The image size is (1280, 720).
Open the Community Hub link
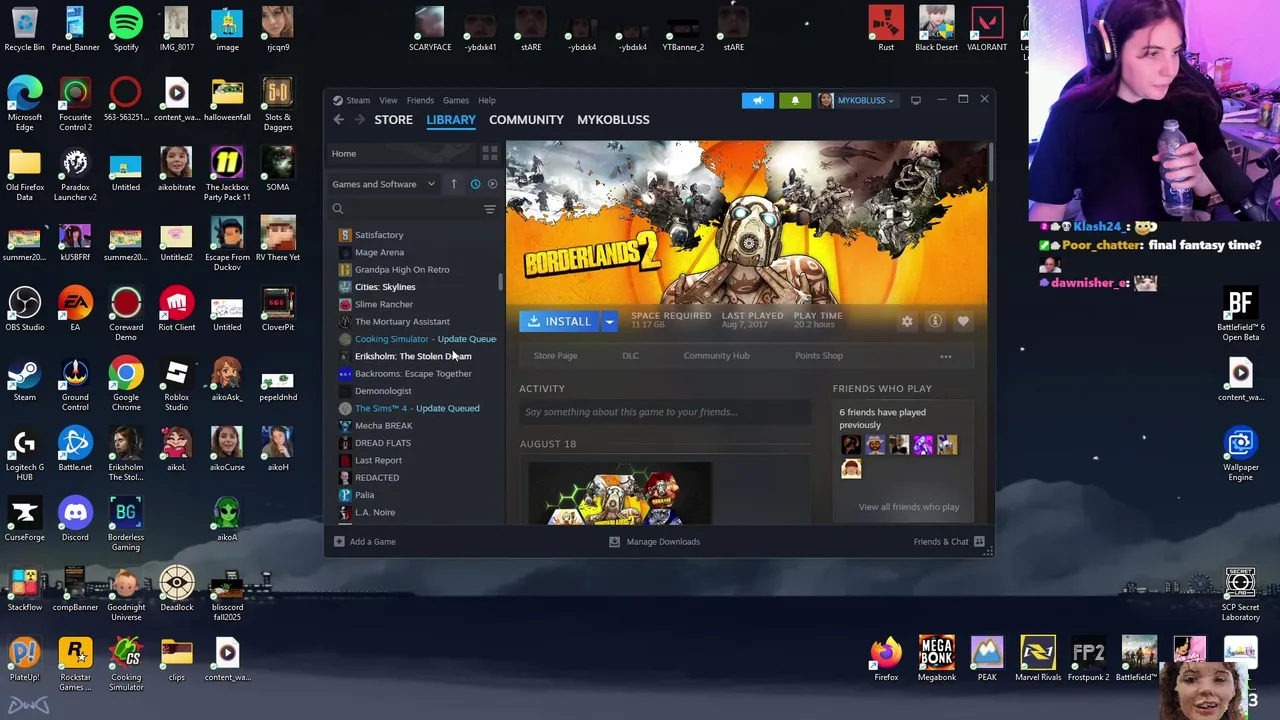(x=716, y=356)
